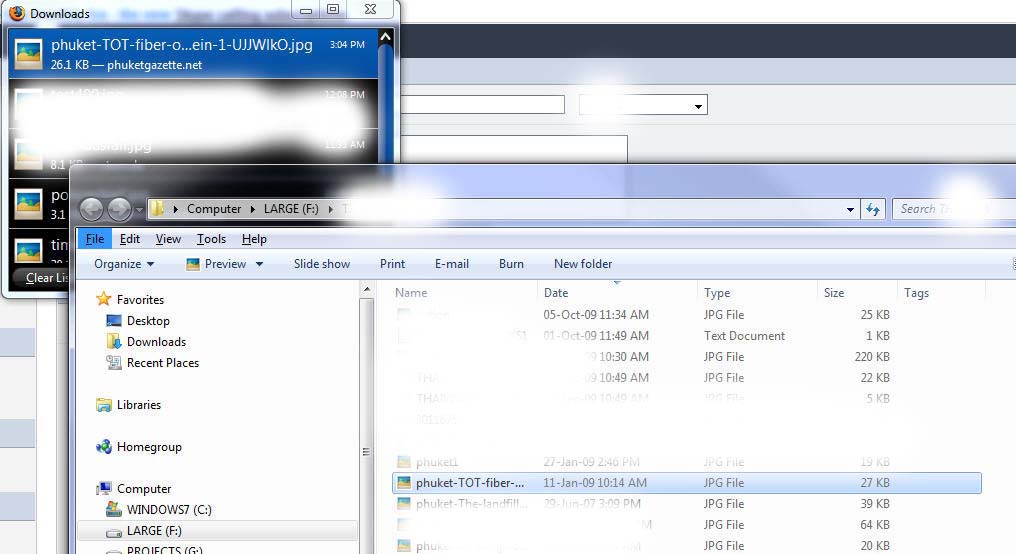The height and width of the screenshot is (554, 1016).
Task: Expand the chevron after Computer breadcrumb
Action: click(x=253, y=209)
